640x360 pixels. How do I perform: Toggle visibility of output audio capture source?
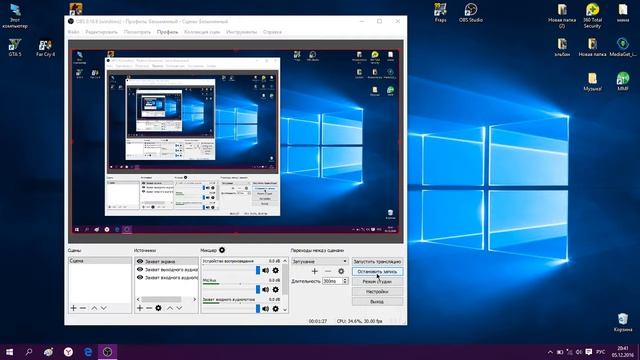click(140, 269)
